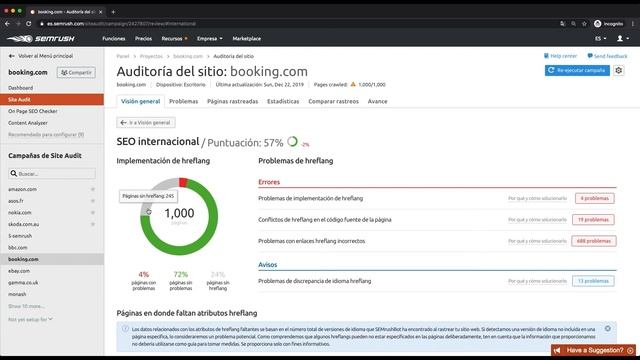Expand 'Not yet setup for' section

[30, 320]
